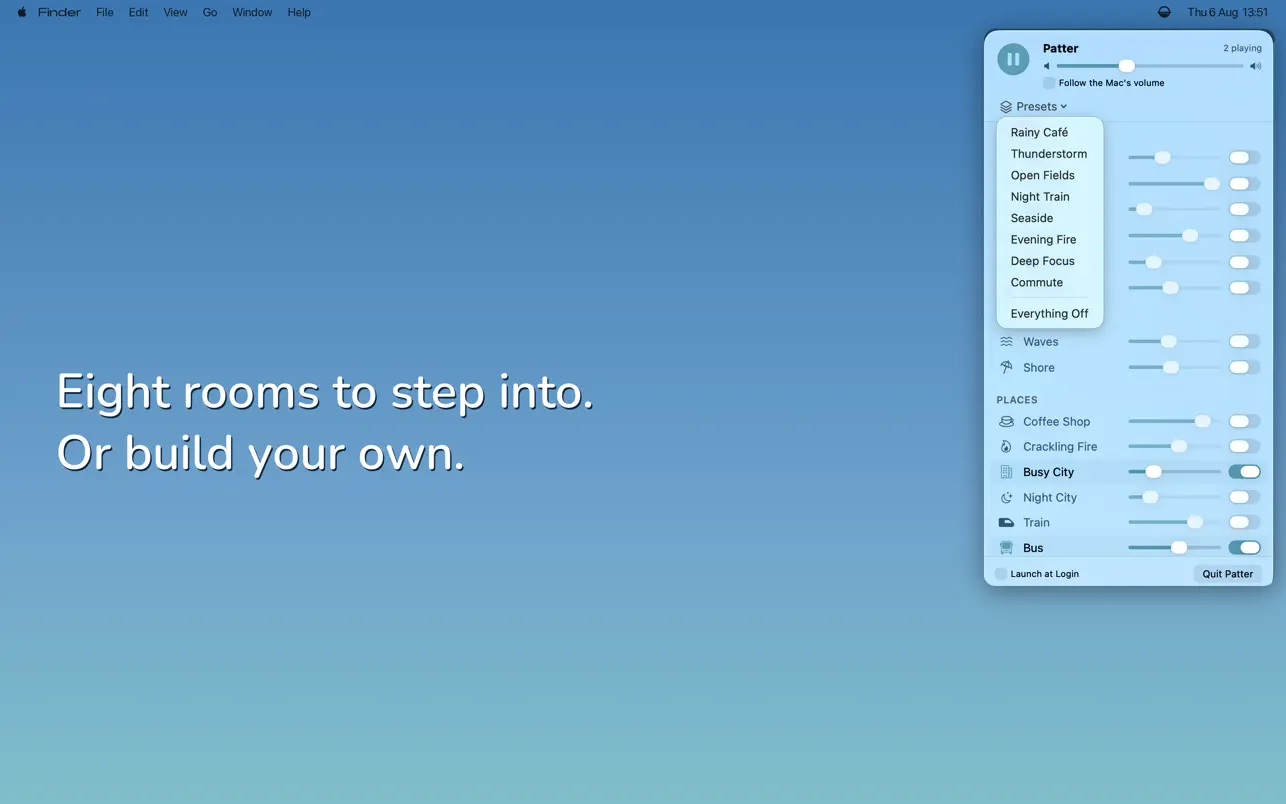Enable the Coffee Shop toggle

[1244, 422]
